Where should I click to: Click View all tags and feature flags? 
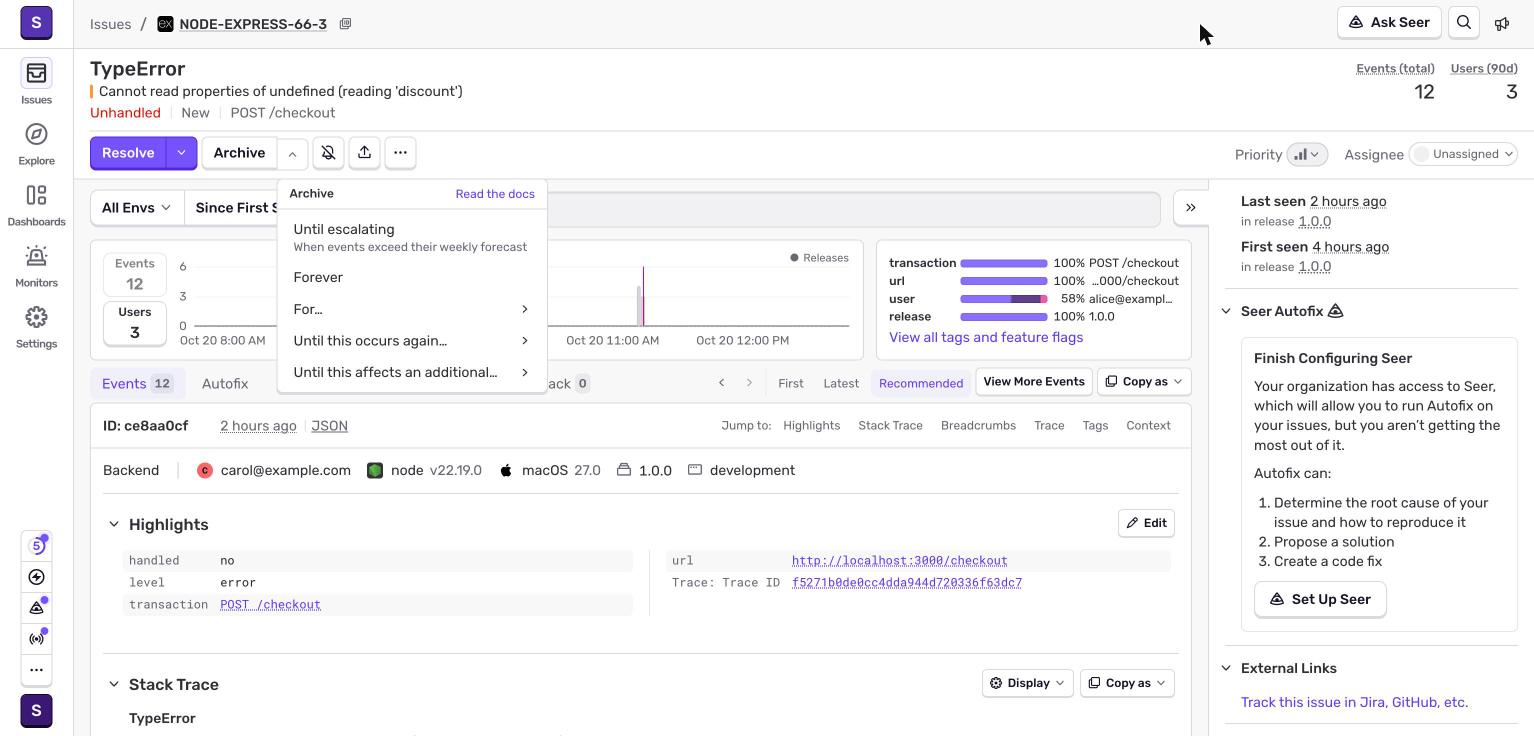(986, 337)
